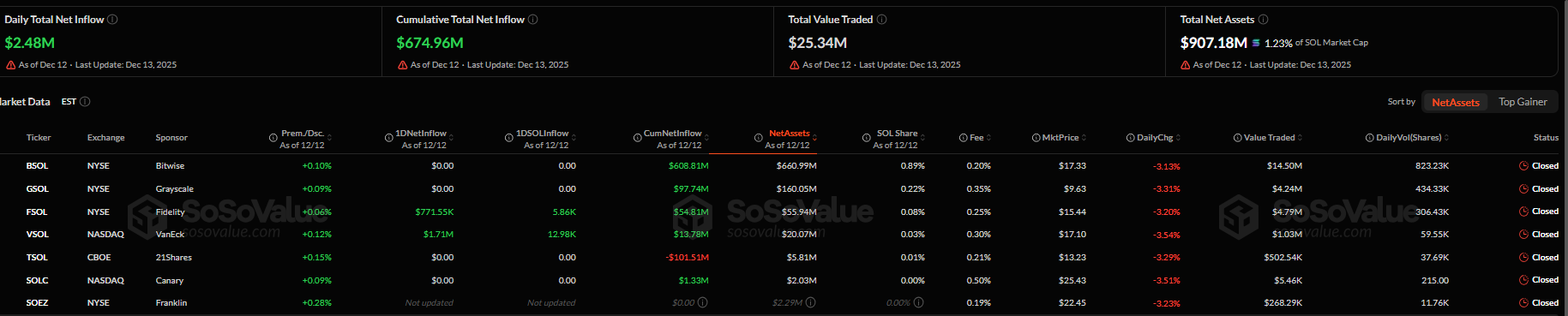
Task: Sort by the Prem./Dsc. column arrows
Action: tap(330, 138)
